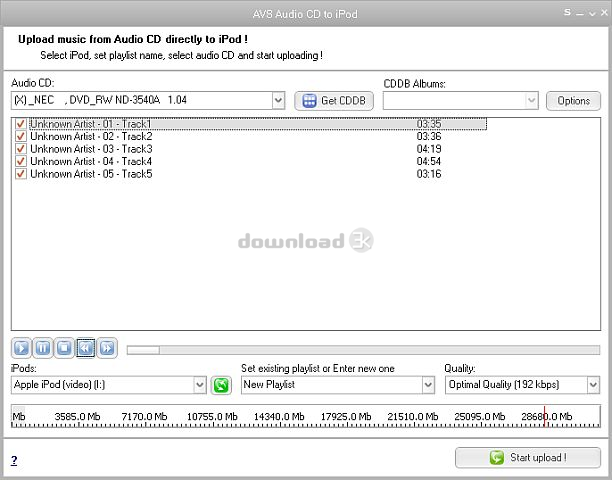Click the Stop playback button
This screenshot has width=612, height=480.
[64, 347]
